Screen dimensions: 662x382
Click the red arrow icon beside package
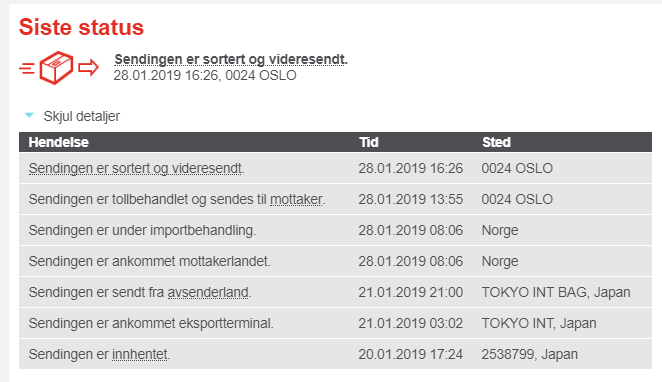click(89, 67)
